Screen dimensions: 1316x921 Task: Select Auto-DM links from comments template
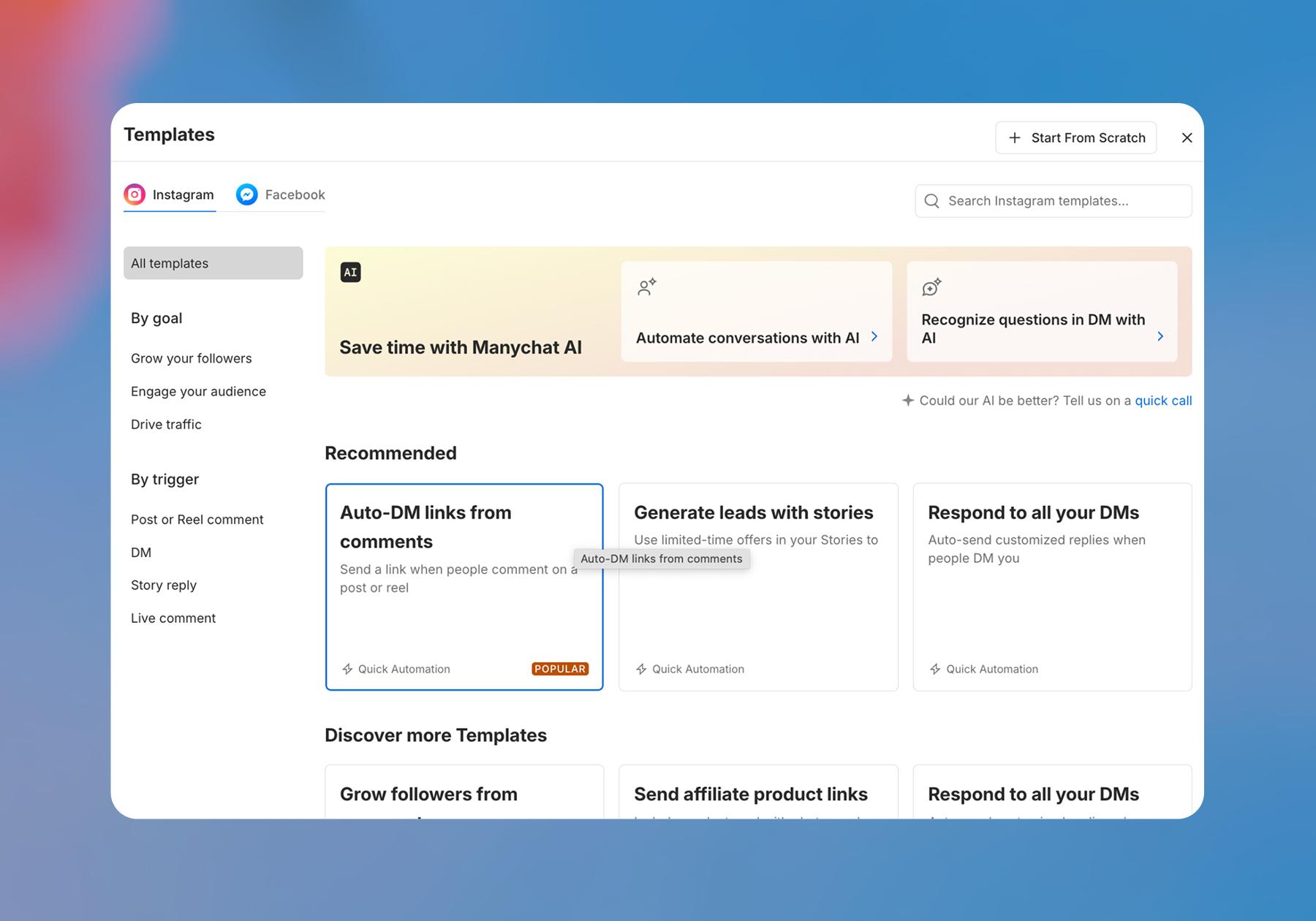(464, 587)
